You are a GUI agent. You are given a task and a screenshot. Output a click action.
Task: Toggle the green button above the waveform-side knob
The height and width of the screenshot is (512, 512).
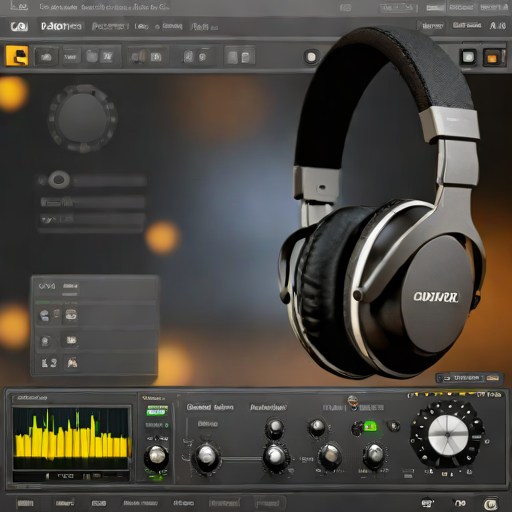157,410
